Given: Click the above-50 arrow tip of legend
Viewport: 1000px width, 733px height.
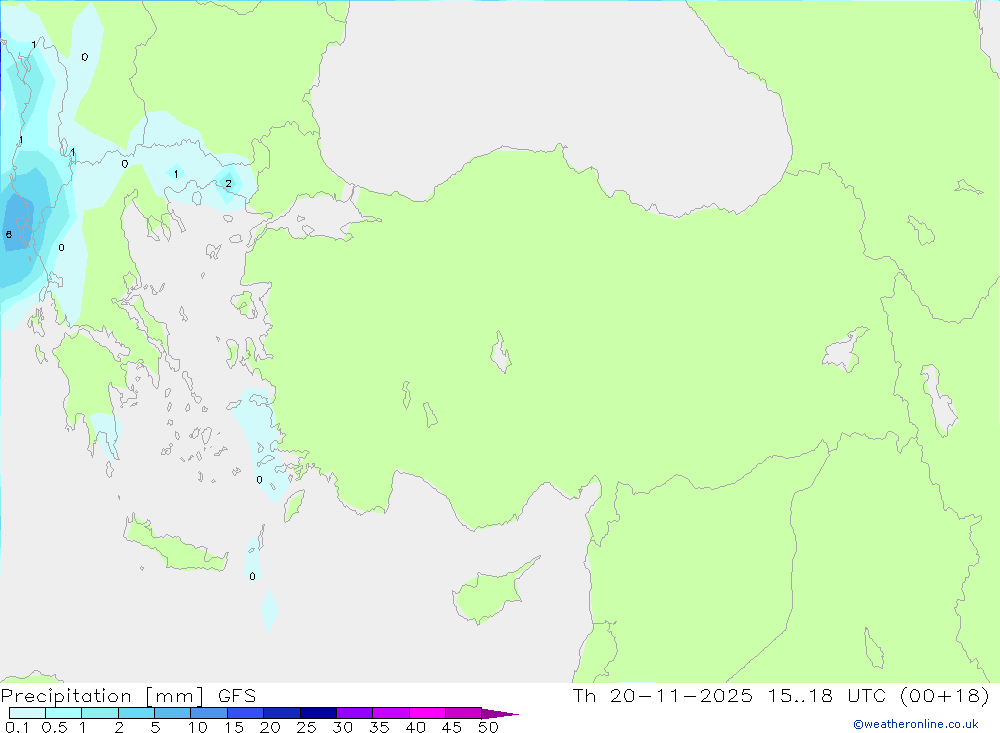Looking at the screenshot, I should (500, 714).
